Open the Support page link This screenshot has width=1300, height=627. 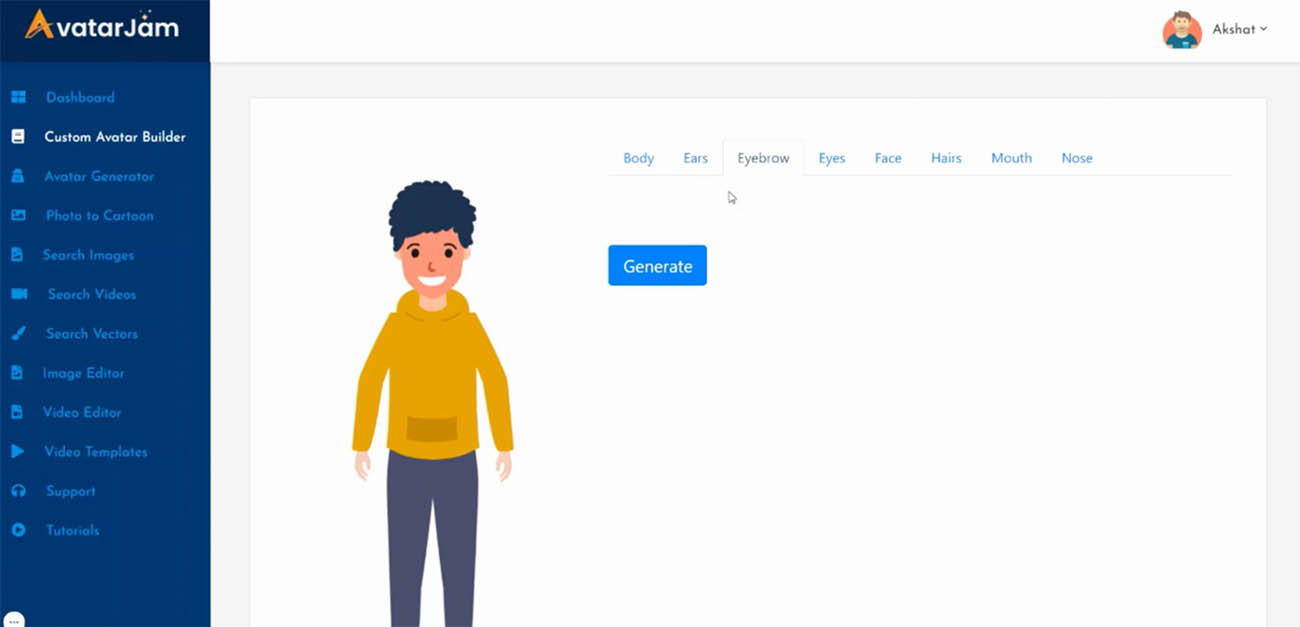[71, 491]
